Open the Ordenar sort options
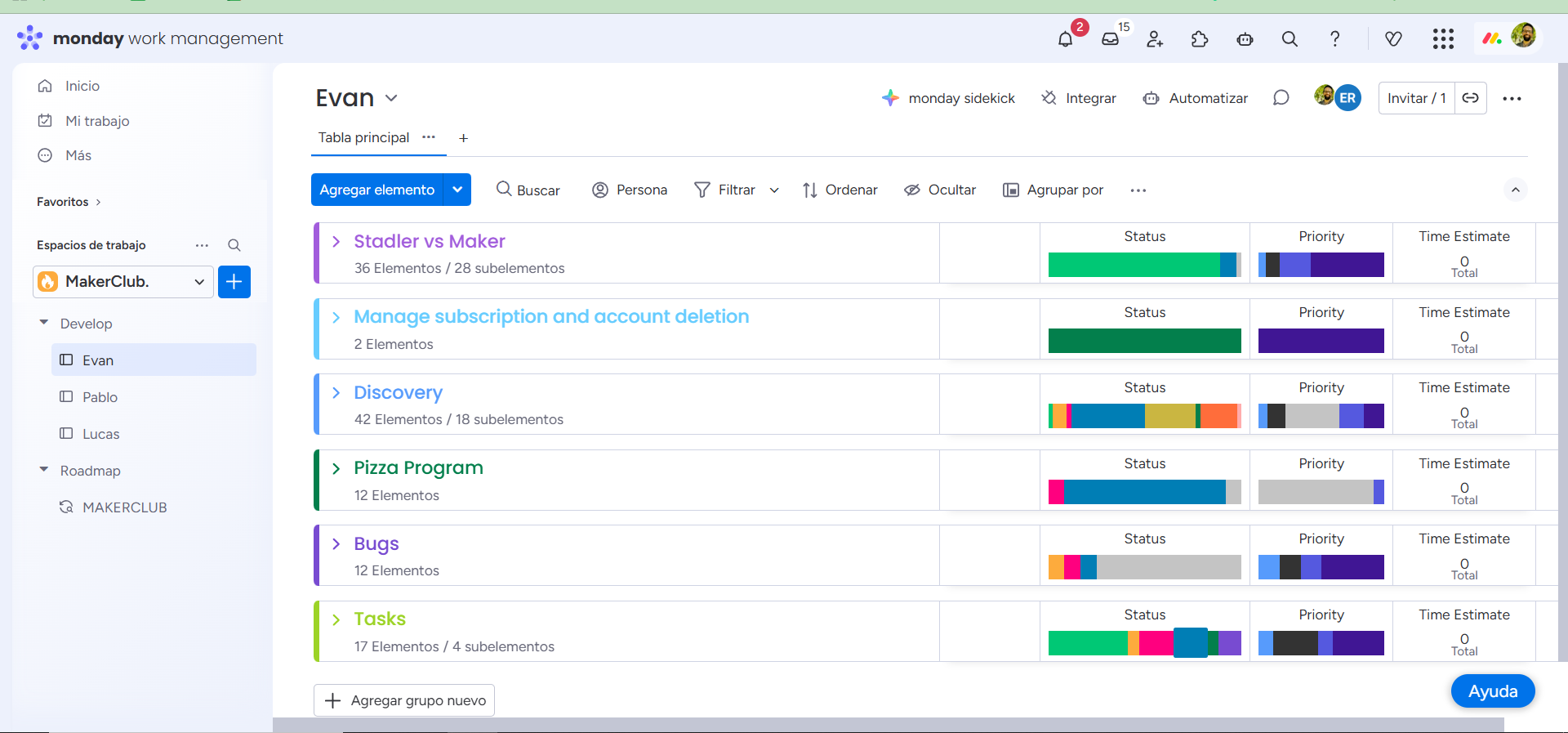 840,190
